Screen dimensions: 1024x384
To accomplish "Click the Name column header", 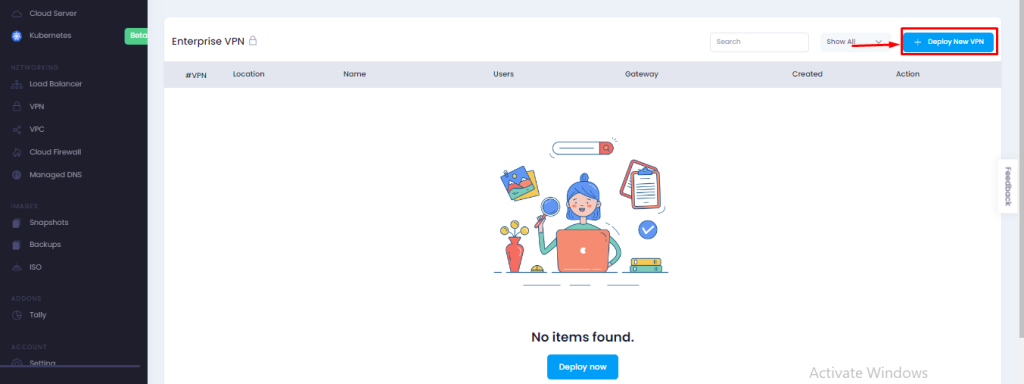I will [355, 74].
